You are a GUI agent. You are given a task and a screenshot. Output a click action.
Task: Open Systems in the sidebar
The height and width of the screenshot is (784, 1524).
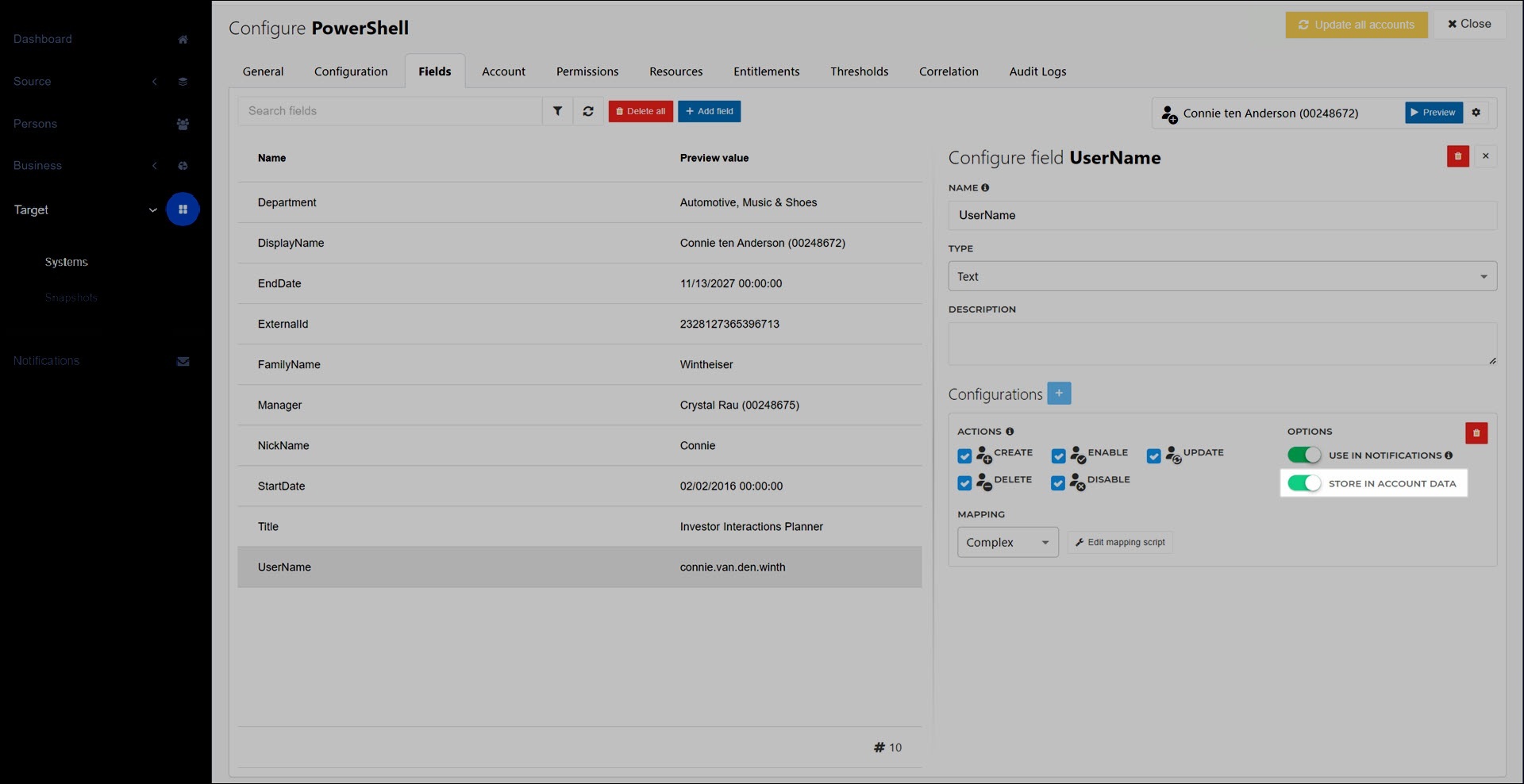tap(66, 262)
